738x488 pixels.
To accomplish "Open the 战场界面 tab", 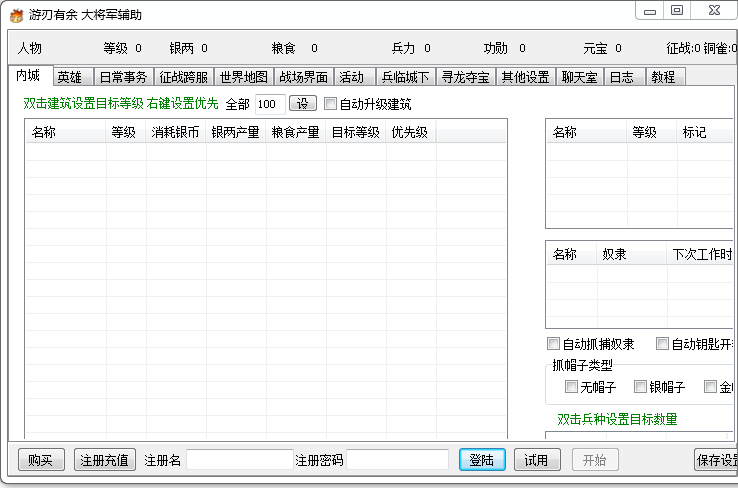I will click(304, 77).
